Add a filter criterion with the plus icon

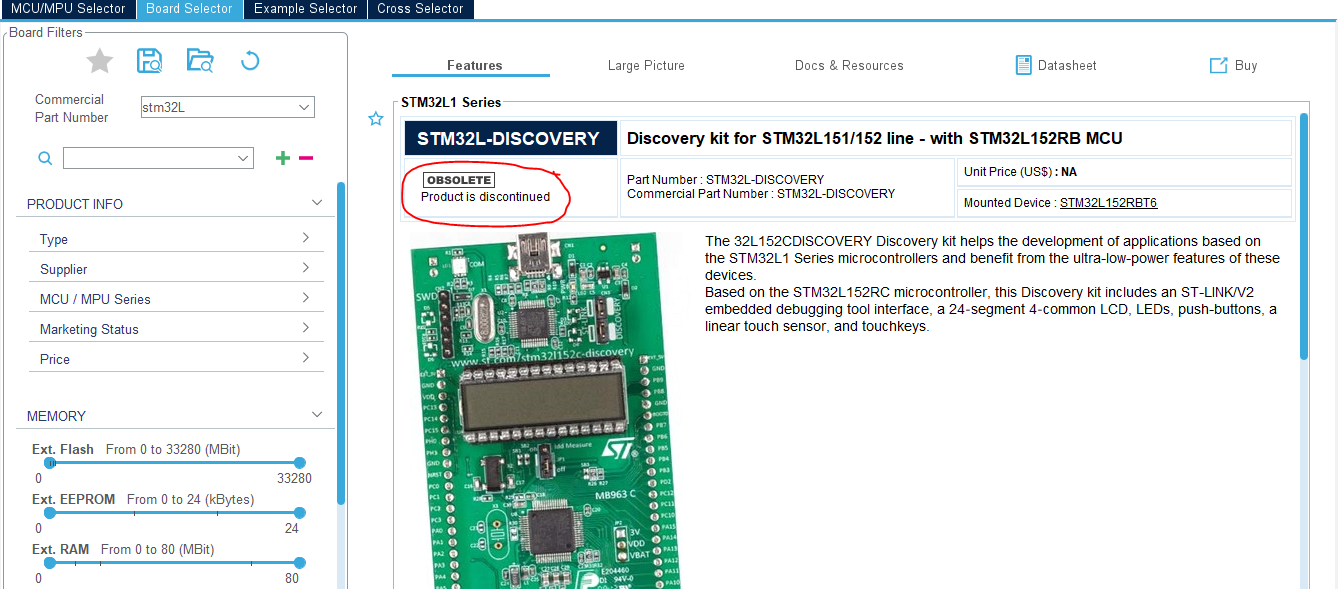tap(282, 157)
